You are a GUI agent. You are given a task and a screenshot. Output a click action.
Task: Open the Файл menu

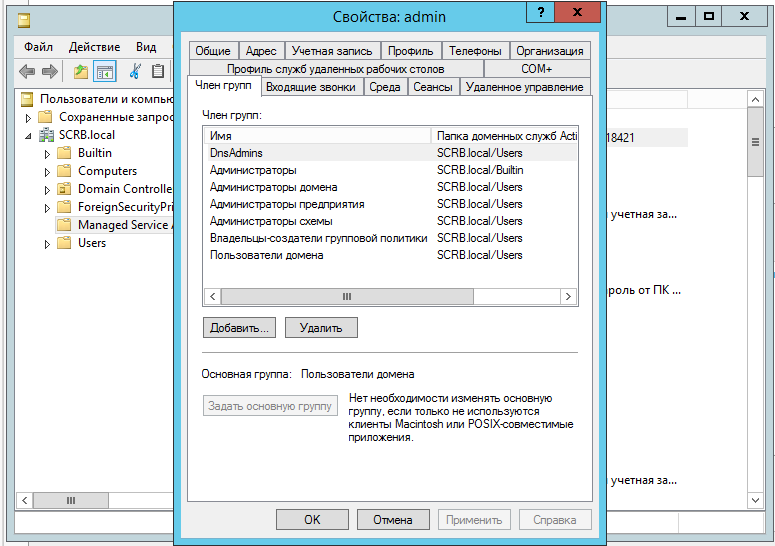[38, 47]
